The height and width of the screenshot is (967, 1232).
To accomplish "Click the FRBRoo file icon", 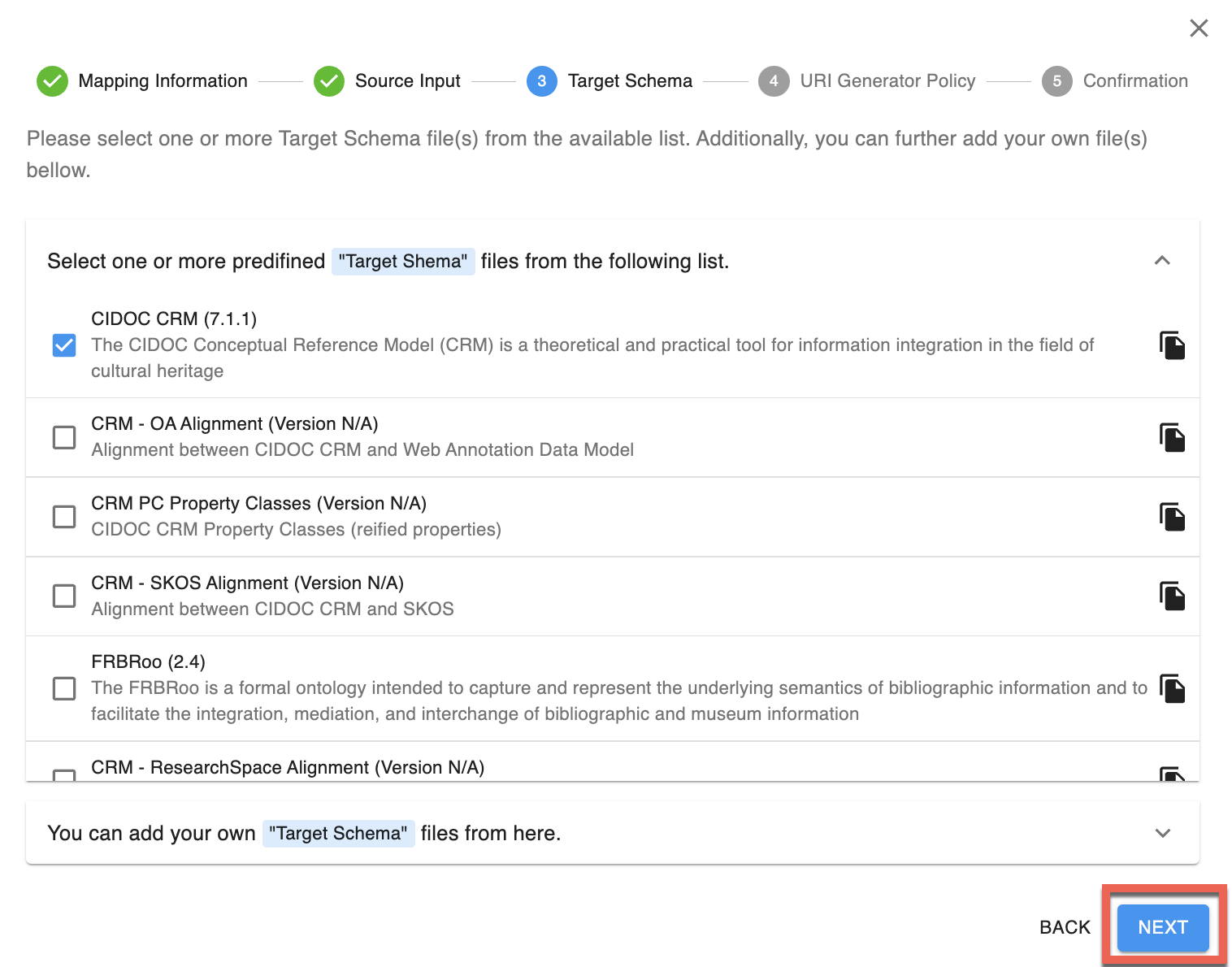I will (x=1171, y=688).
